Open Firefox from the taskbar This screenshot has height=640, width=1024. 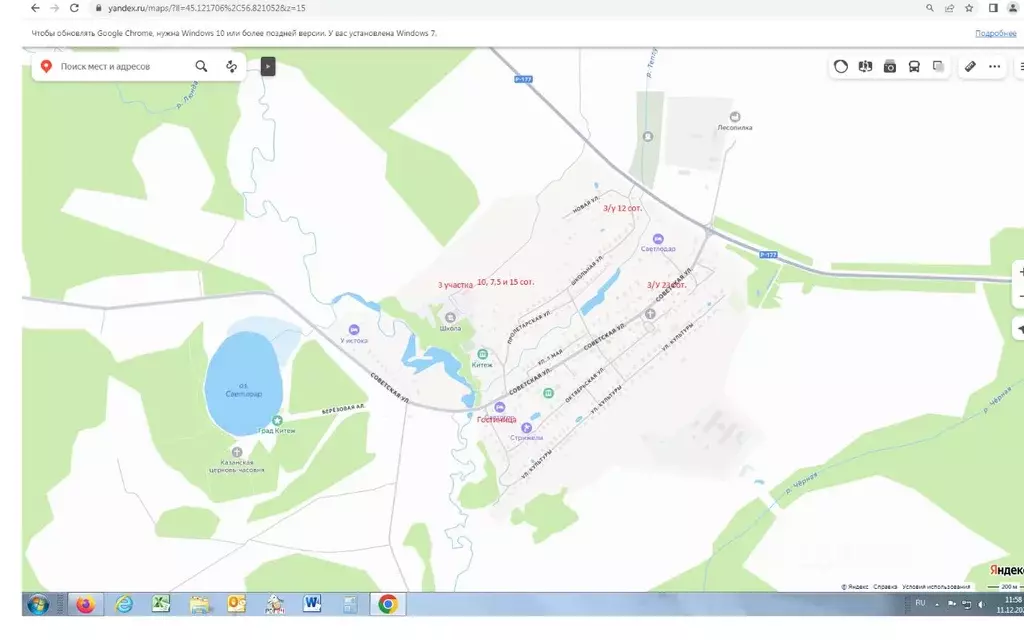86,605
